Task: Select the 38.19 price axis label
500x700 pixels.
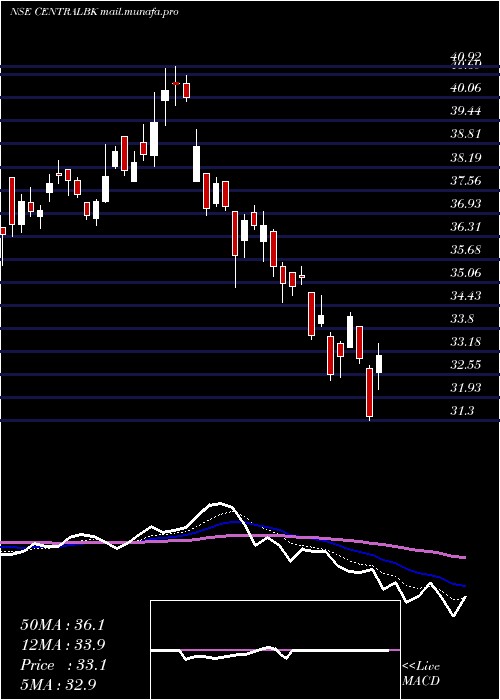Action: click(466, 158)
